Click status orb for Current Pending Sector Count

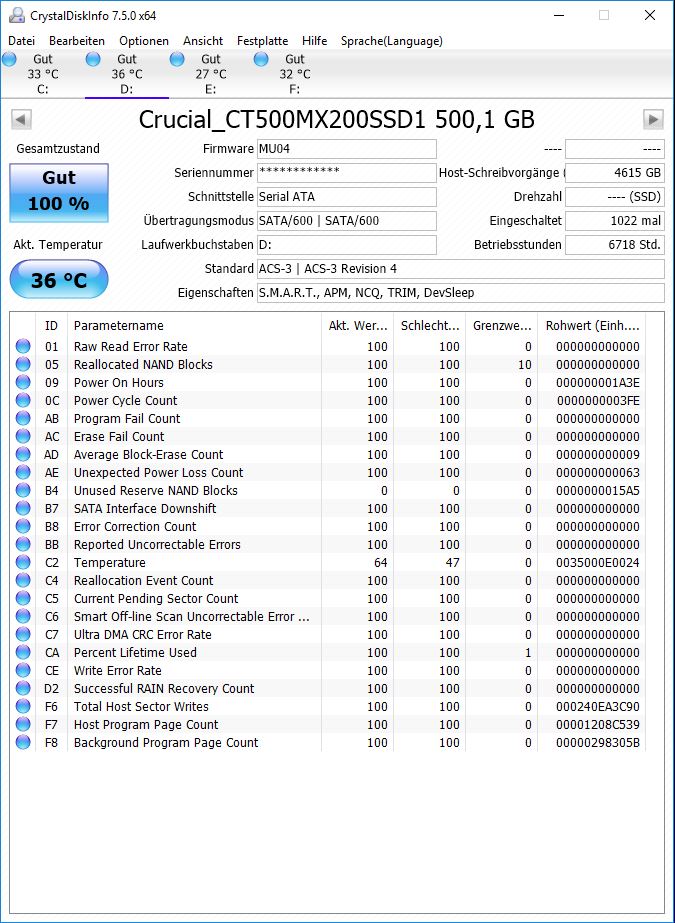[23, 598]
